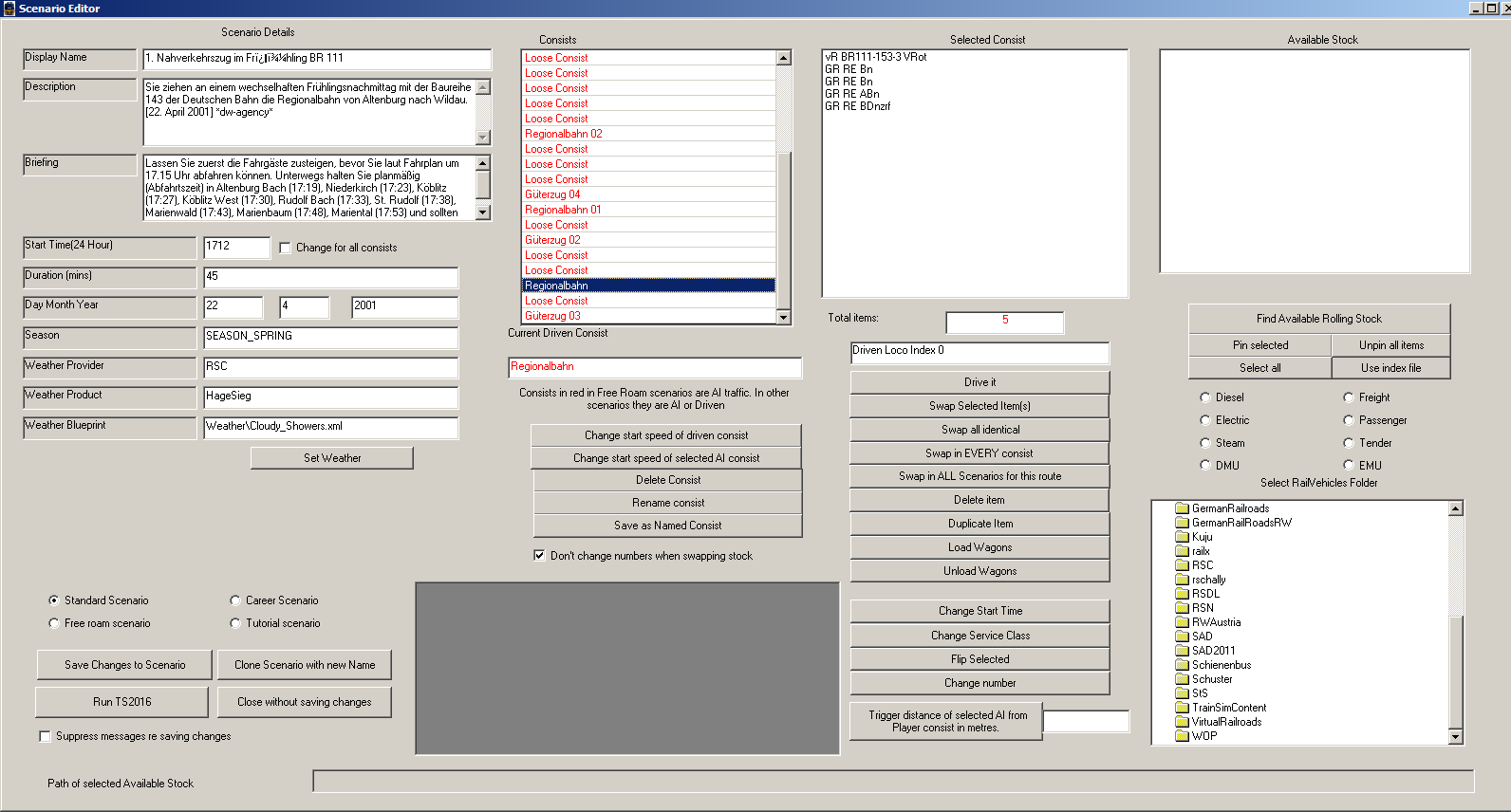Open the RWAustria folder icon
1511x812 pixels.
pos(1182,622)
